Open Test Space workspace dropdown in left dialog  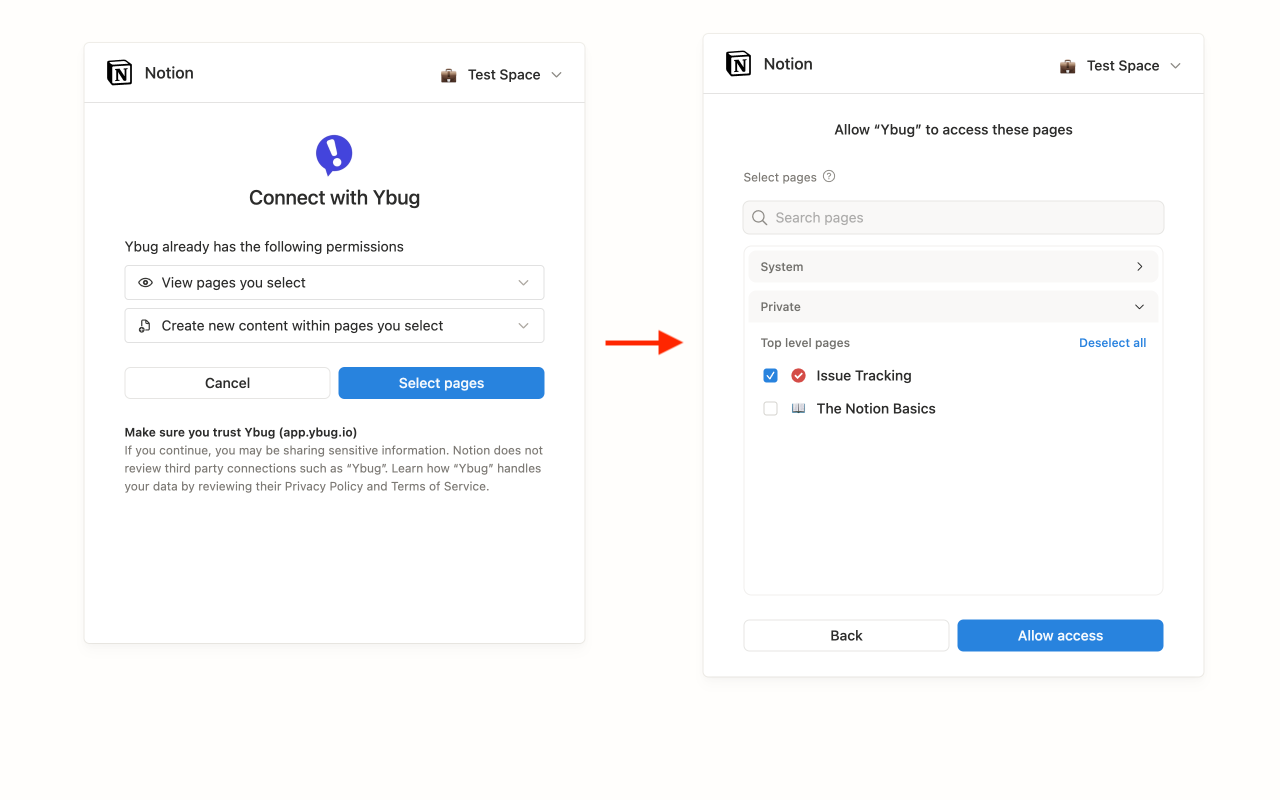click(502, 75)
